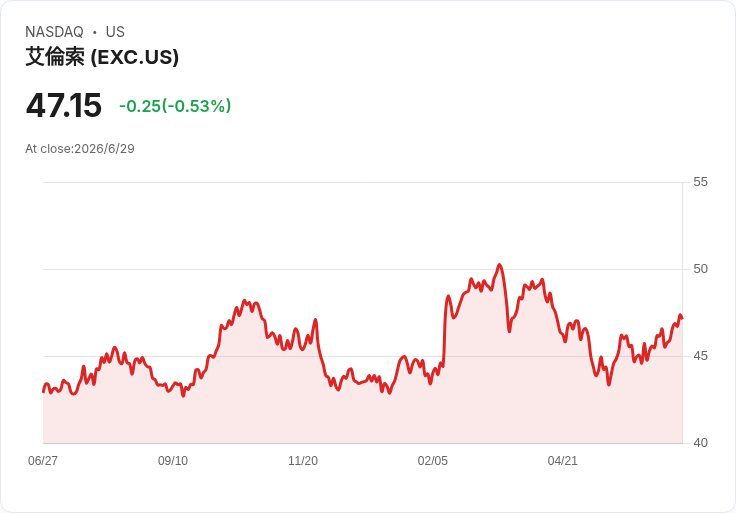Click the stock name 艾倫索 (EXC.US)
Image resolution: width=736 pixels, height=513 pixels.
pos(102,57)
